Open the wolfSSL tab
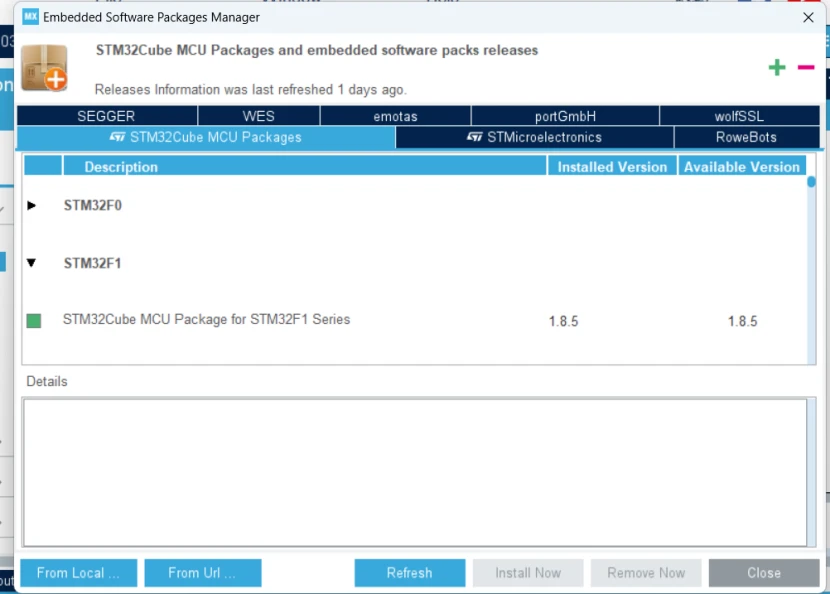This screenshot has height=594, width=830. click(739, 116)
